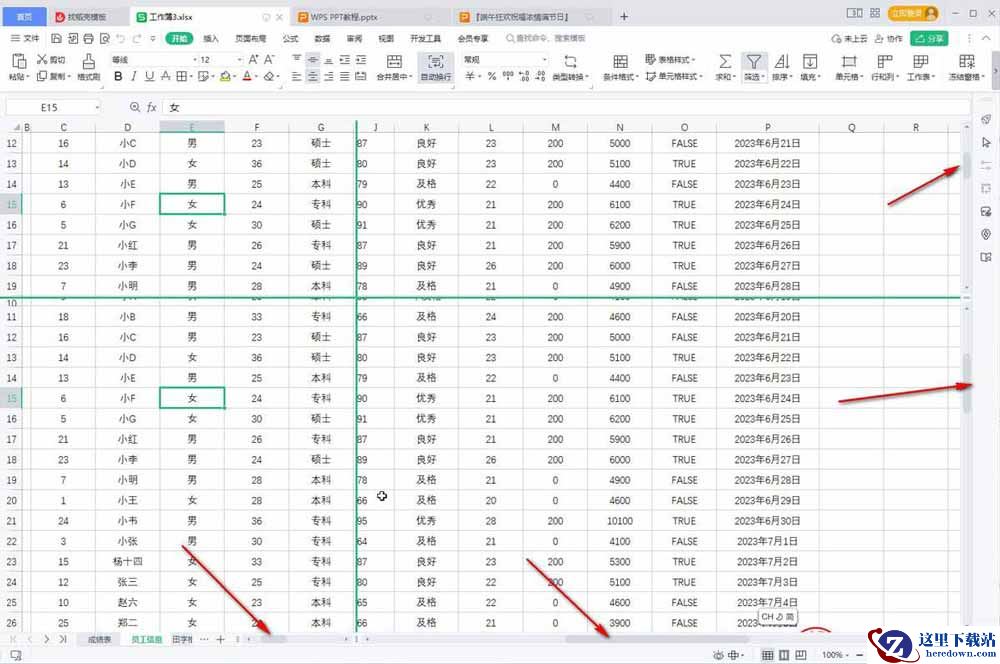The width and height of the screenshot is (1000, 664).
Task: Toggle horizontal center alignment
Action: point(312,77)
